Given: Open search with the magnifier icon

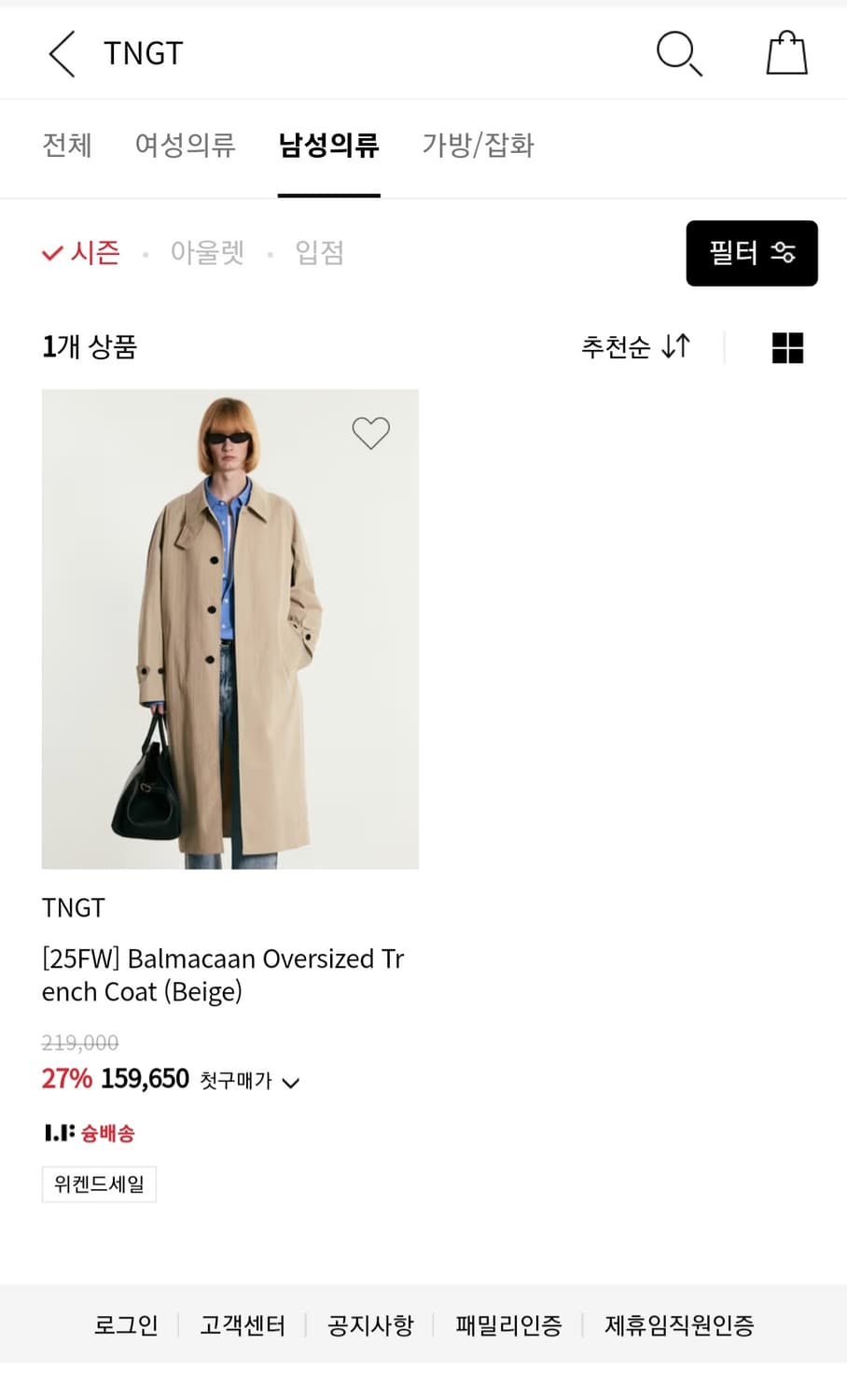Looking at the screenshot, I should (x=678, y=53).
